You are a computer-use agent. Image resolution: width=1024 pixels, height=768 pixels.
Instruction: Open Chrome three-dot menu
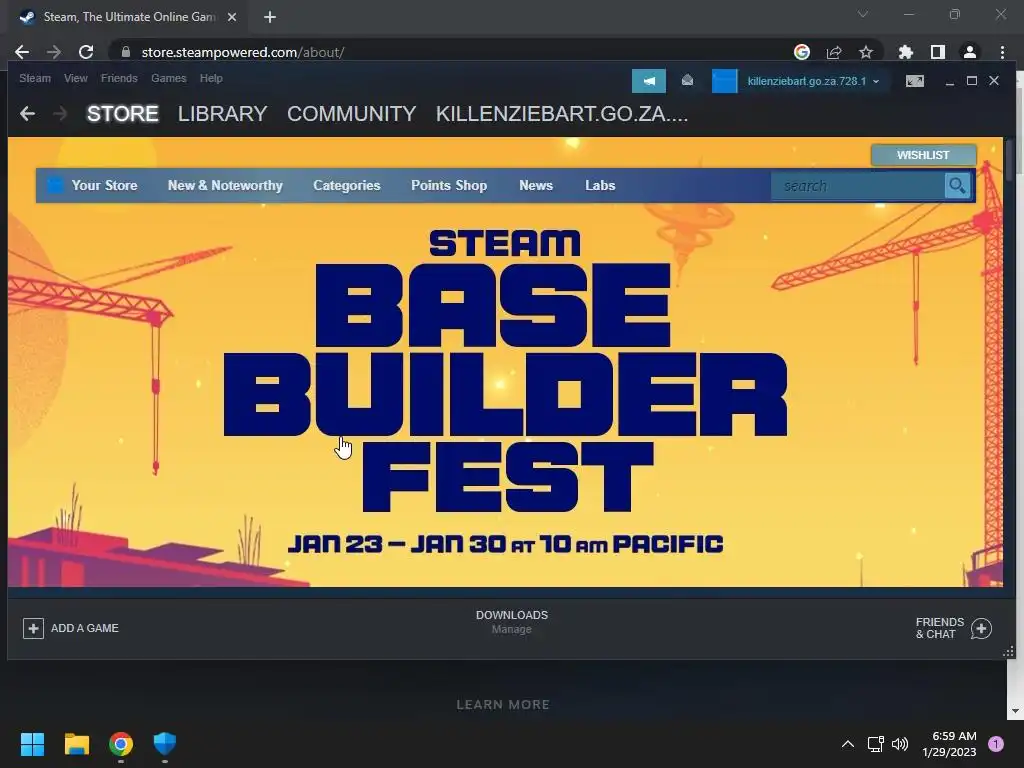point(1002,52)
